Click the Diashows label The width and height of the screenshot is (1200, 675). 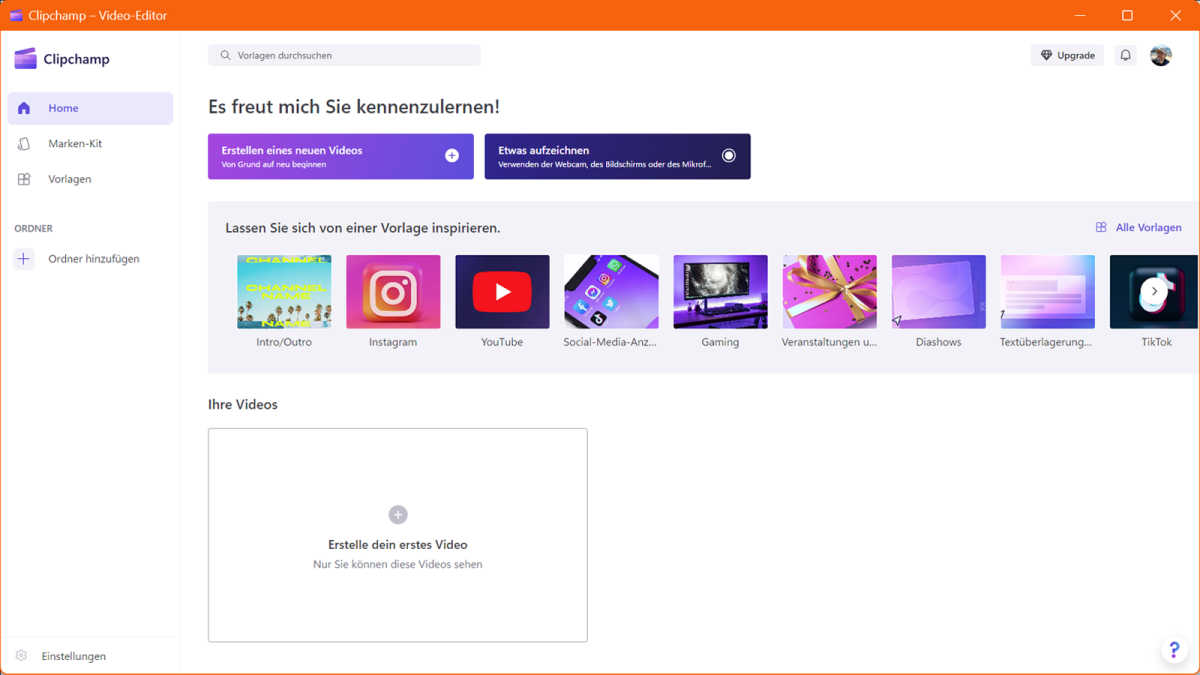[938, 342]
